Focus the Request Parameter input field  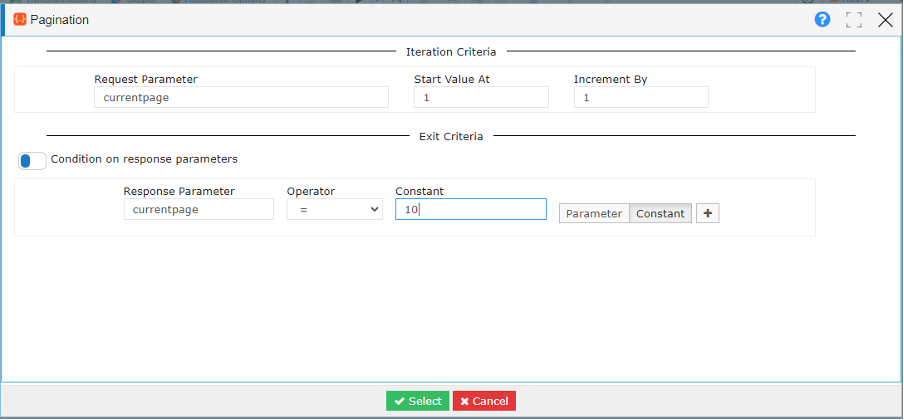[241, 97]
